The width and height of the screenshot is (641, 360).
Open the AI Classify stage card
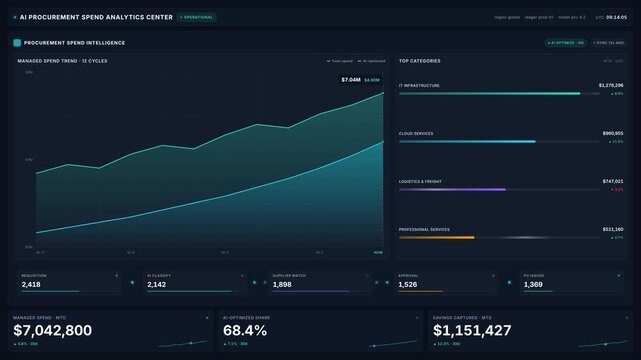195,282
